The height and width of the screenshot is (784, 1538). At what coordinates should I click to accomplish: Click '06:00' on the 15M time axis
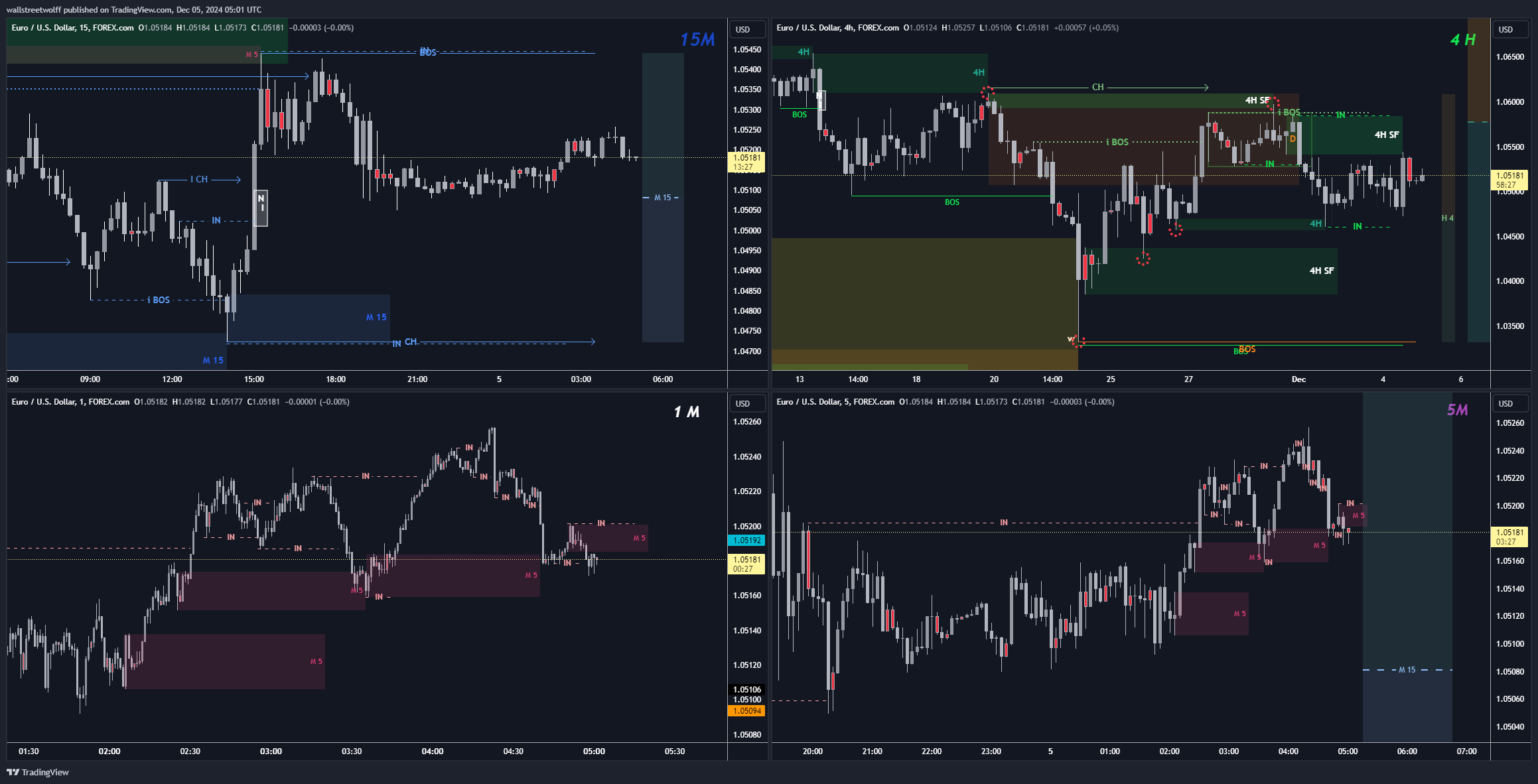coord(663,379)
